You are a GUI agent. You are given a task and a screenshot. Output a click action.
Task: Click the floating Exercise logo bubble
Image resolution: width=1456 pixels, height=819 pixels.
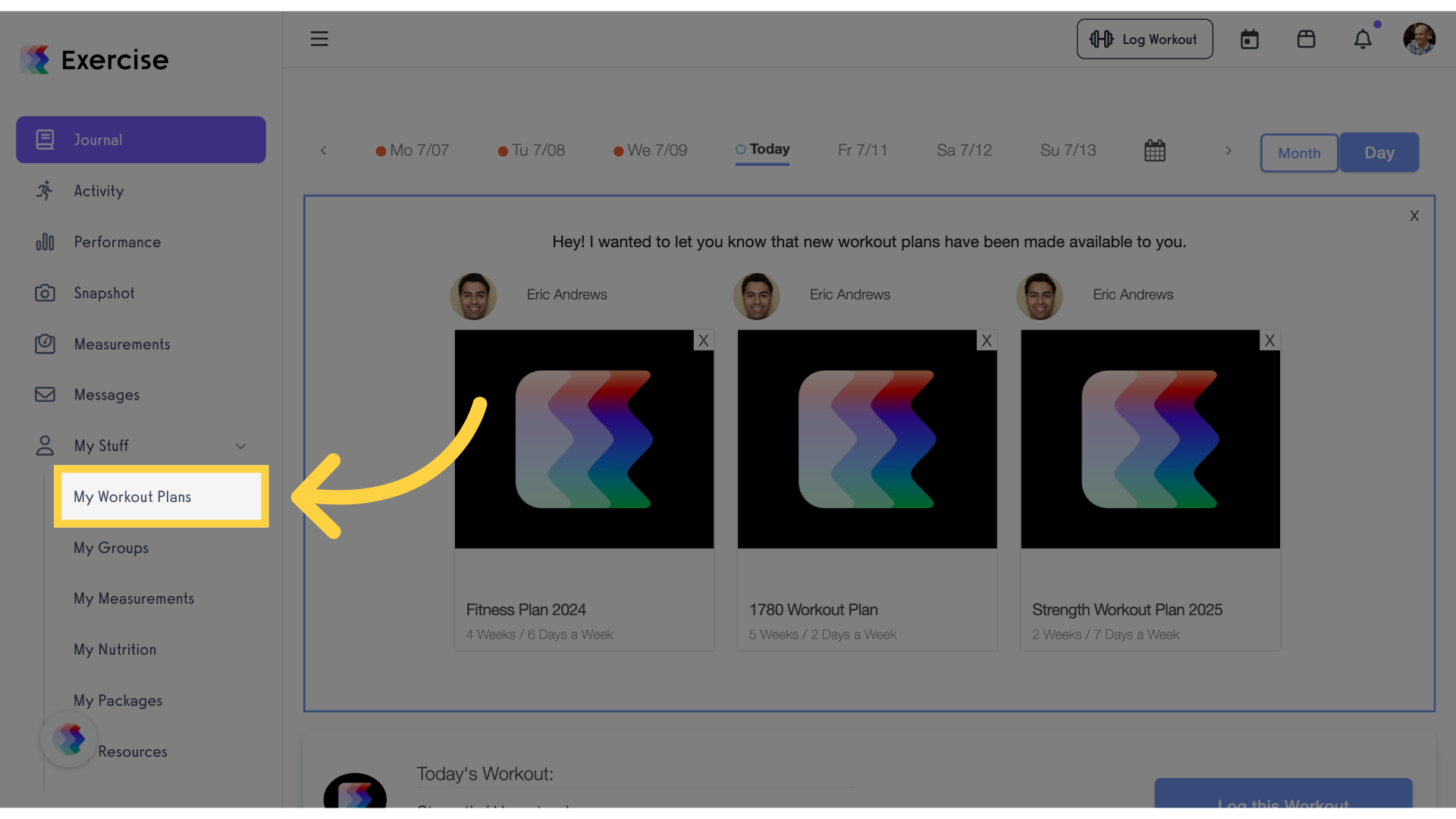69,739
